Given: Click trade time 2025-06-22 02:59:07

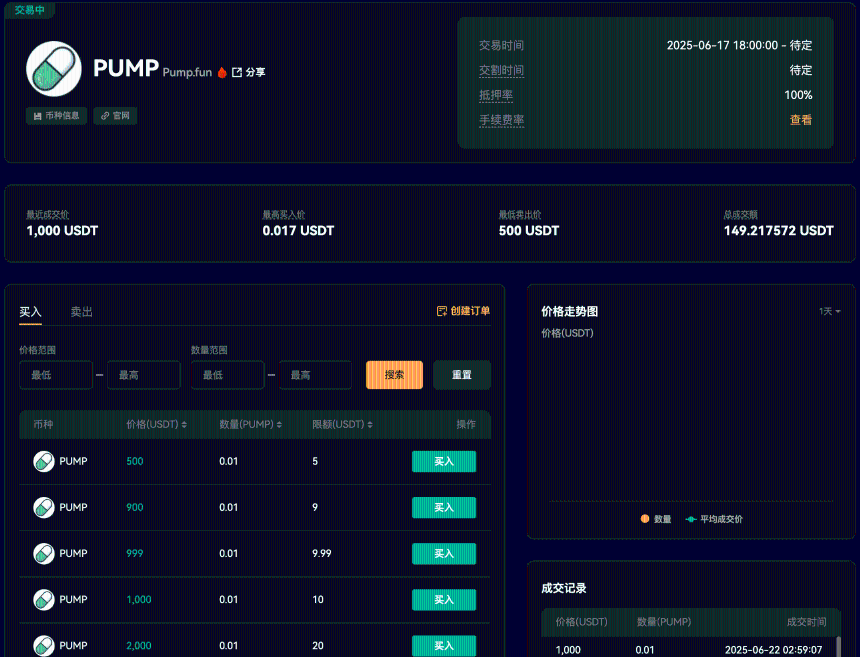Looking at the screenshot, I should pyautogui.click(x=773, y=650).
